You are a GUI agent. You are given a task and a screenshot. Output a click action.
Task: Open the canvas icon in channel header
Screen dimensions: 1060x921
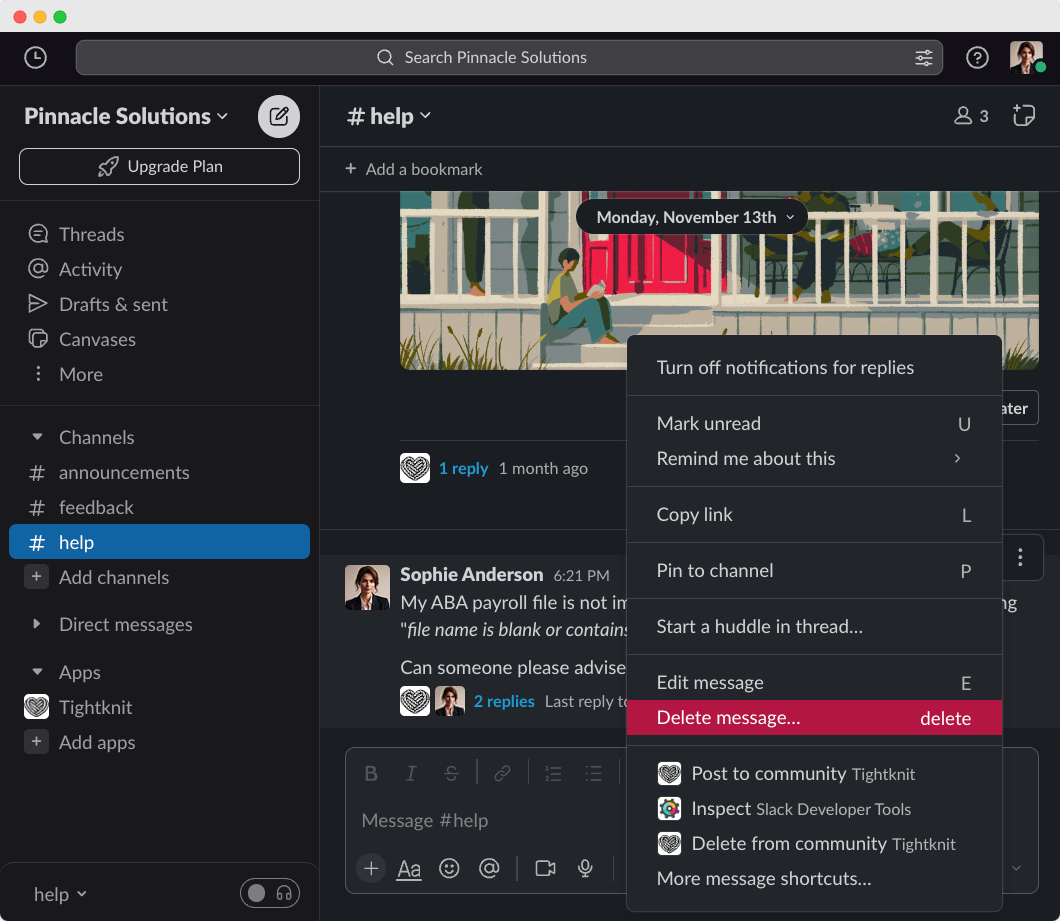[1023, 116]
